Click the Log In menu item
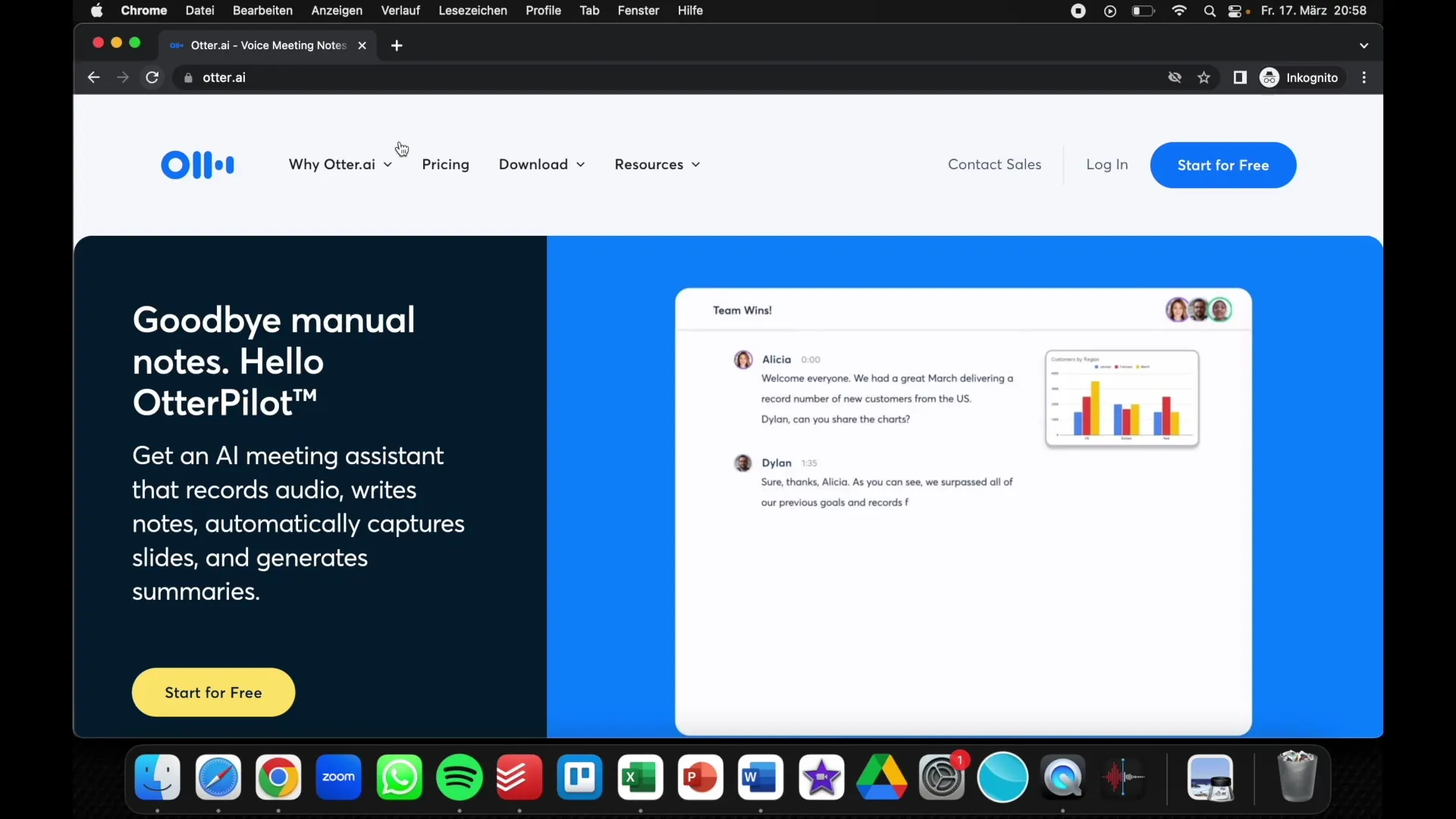 click(x=1107, y=164)
